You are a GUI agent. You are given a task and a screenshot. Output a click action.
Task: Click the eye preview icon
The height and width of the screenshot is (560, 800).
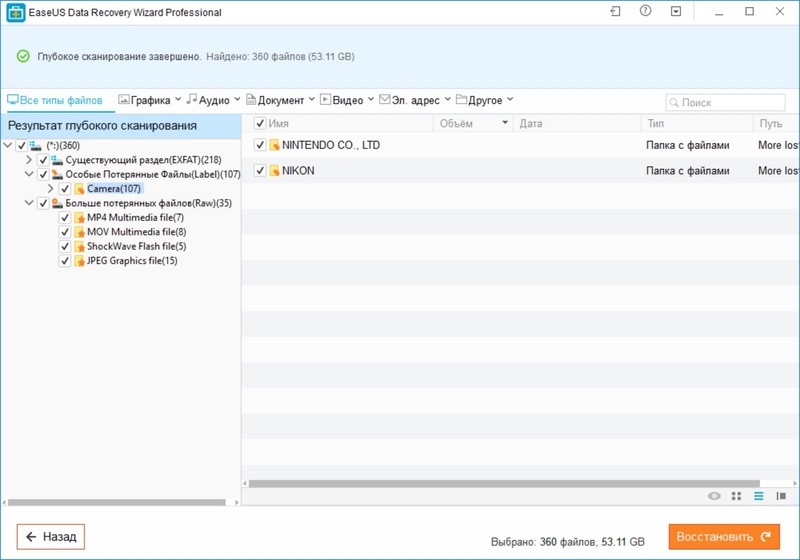pos(714,496)
